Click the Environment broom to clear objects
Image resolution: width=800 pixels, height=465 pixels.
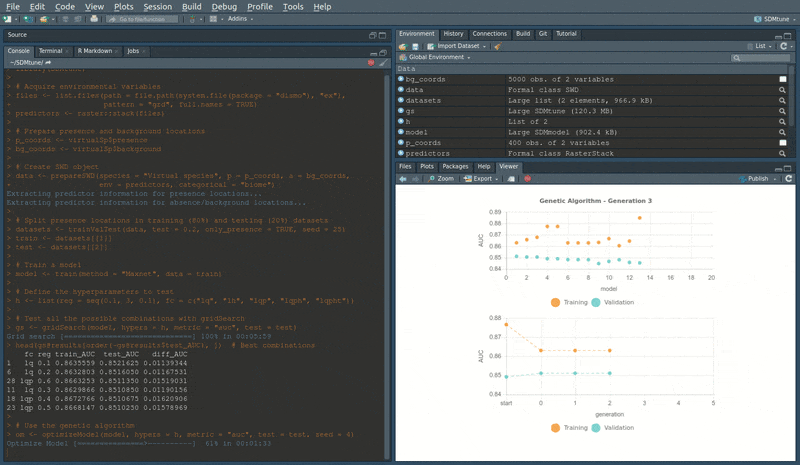tap(497, 46)
